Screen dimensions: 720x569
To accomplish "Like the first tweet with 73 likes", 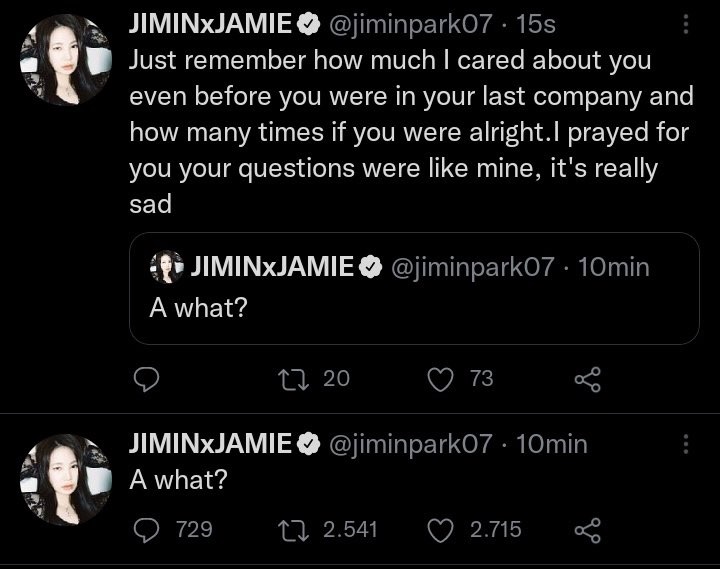I will (x=441, y=379).
